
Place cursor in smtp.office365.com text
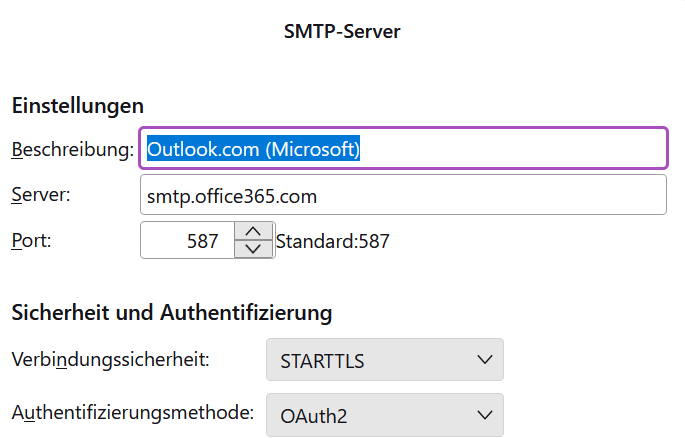click(x=232, y=196)
